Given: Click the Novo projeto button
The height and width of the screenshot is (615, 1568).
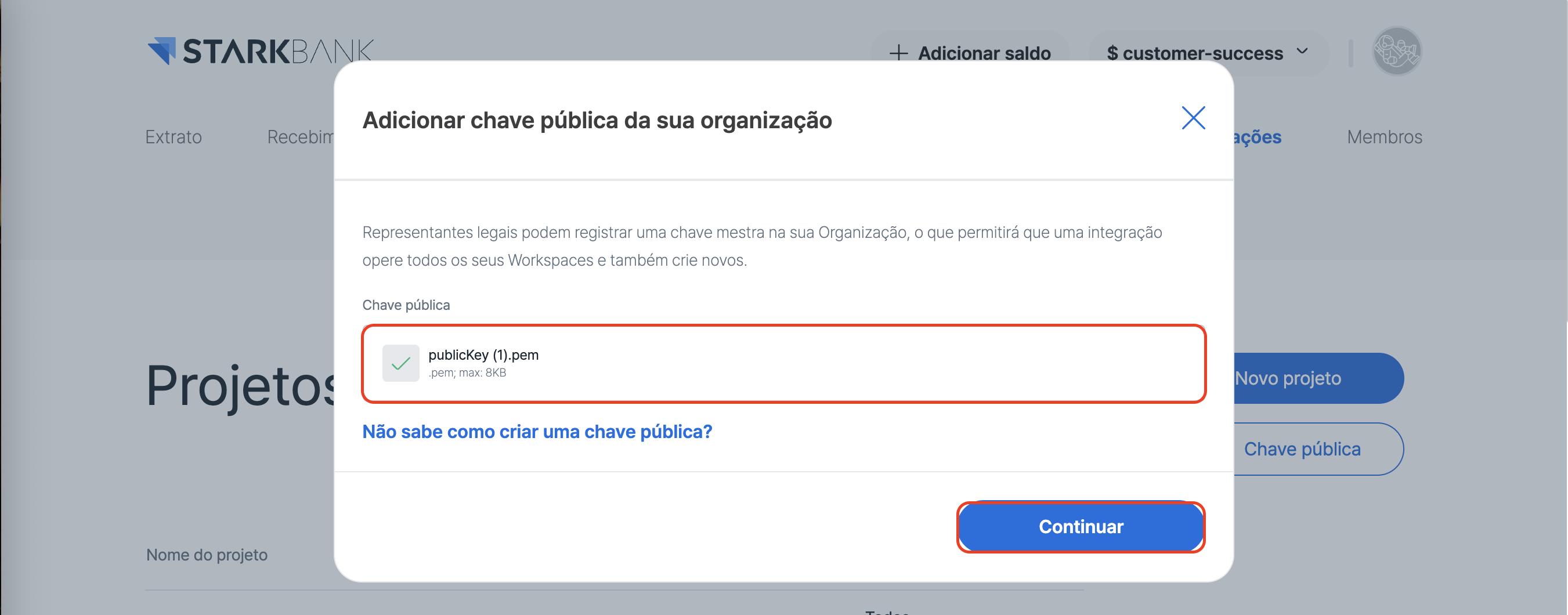Looking at the screenshot, I should (1315, 378).
